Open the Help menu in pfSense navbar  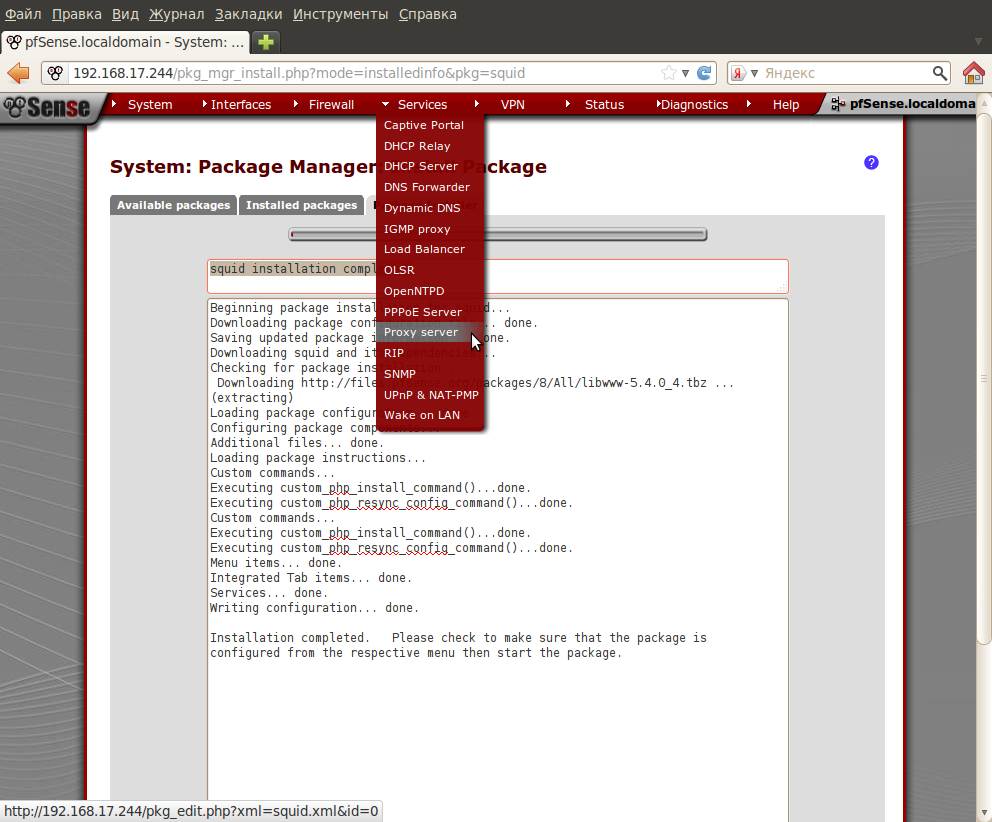click(786, 104)
